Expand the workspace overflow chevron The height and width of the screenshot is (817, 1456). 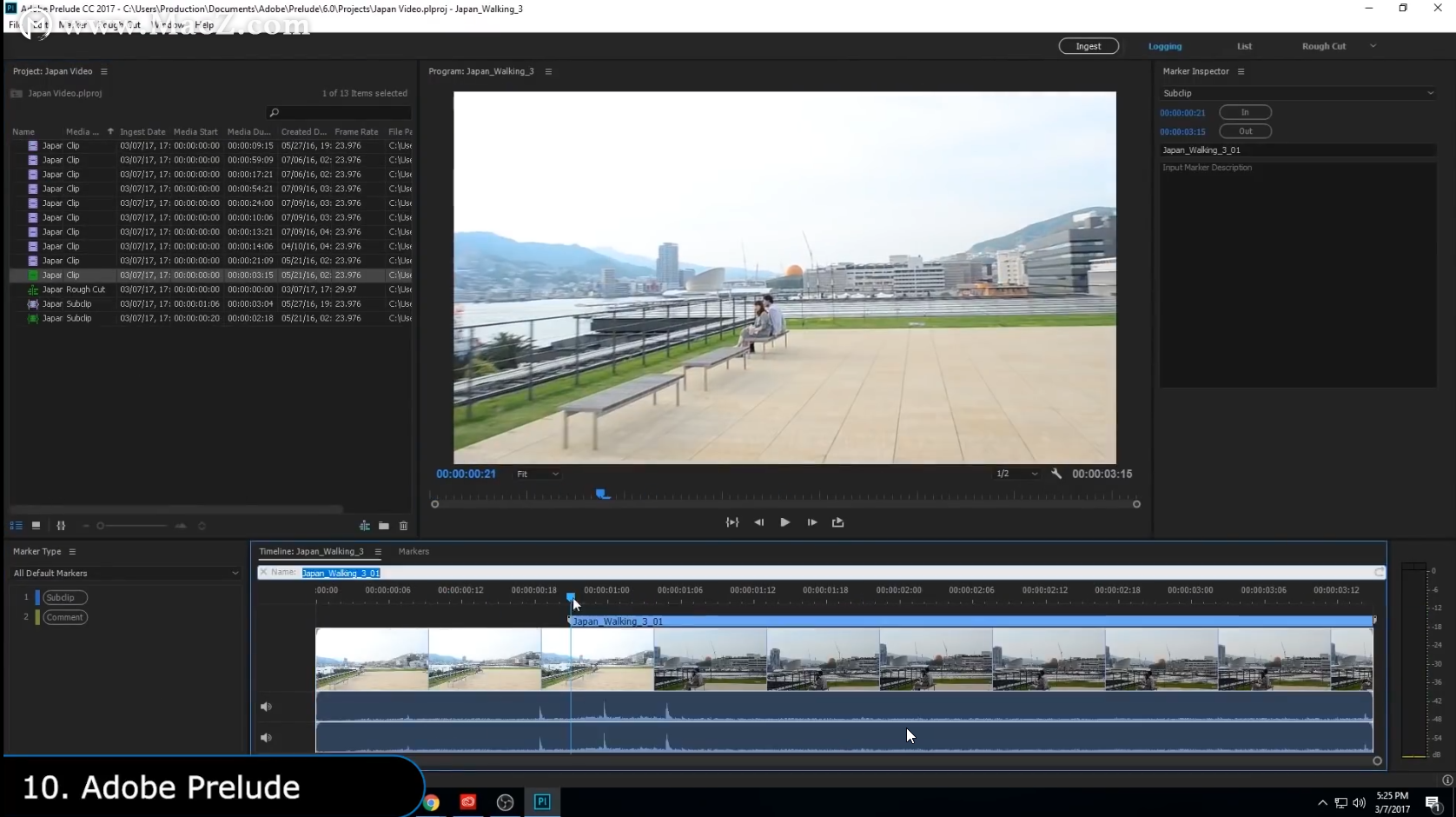(1373, 46)
